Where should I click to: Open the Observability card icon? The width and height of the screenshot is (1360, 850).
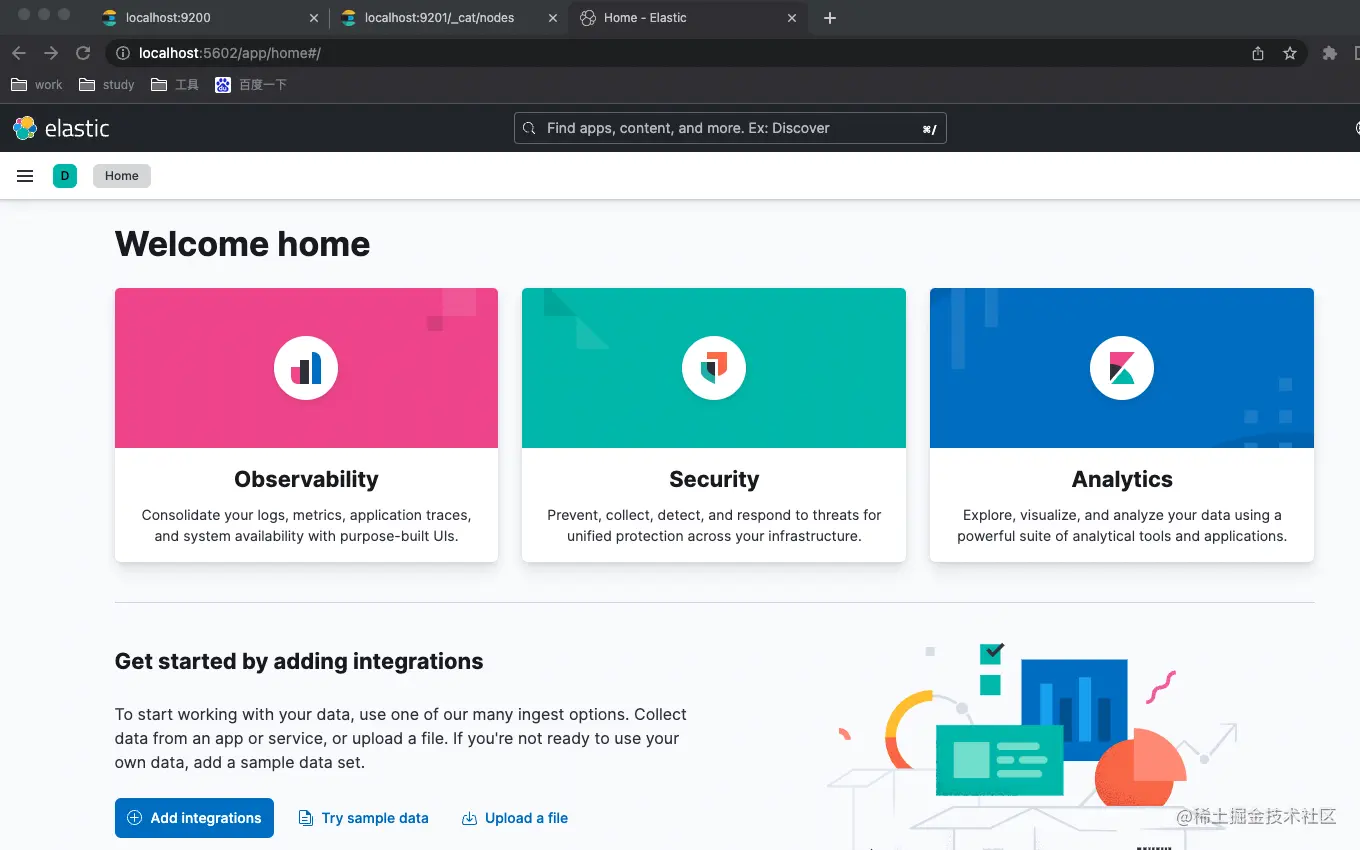point(306,368)
